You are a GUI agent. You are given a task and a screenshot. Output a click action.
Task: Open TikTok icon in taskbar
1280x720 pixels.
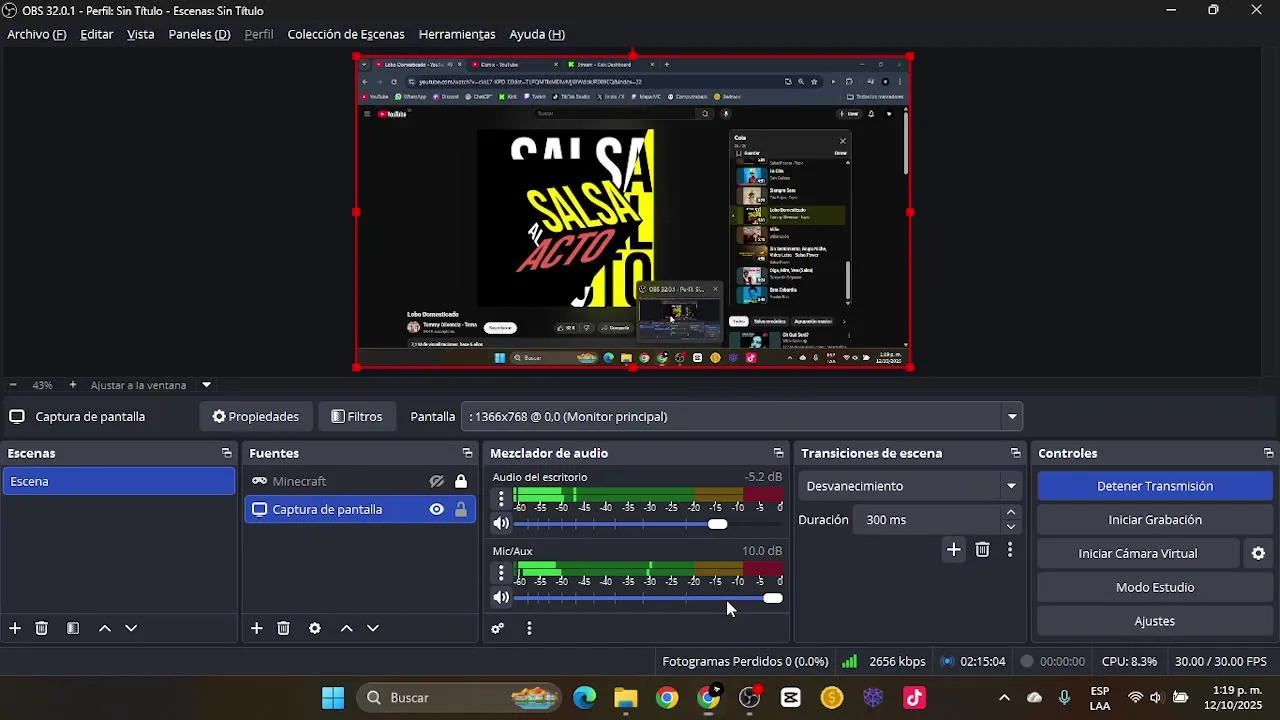[x=914, y=698]
